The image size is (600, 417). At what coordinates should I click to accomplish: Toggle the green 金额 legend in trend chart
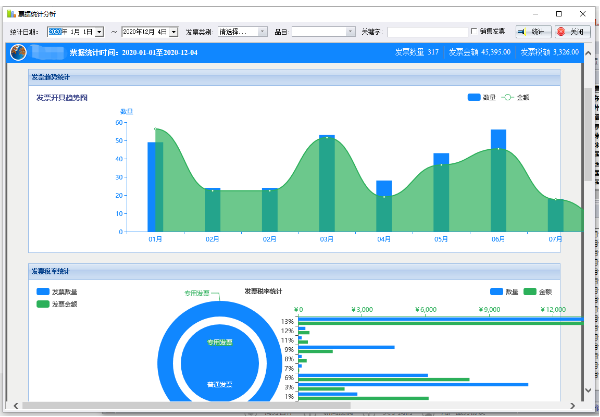click(x=508, y=98)
